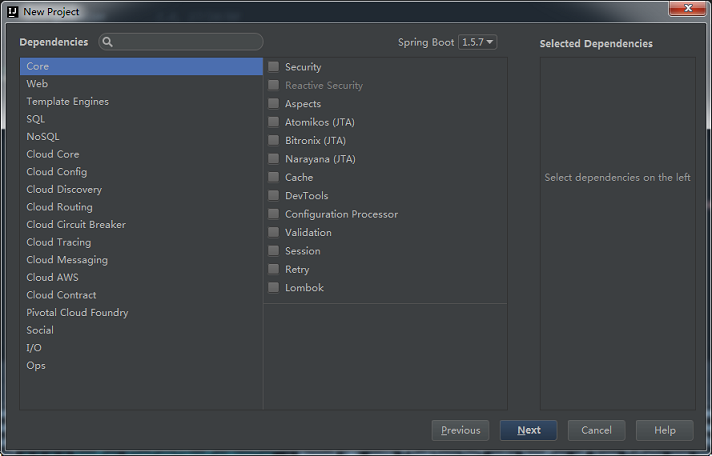The width and height of the screenshot is (712, 456).
Task: Click the Configuration Processor label
Action: (x=341, y=214)
